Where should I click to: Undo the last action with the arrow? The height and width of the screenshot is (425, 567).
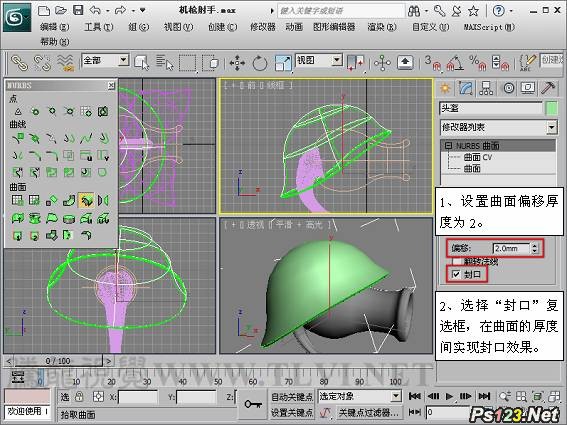click(x=95, y=10)
